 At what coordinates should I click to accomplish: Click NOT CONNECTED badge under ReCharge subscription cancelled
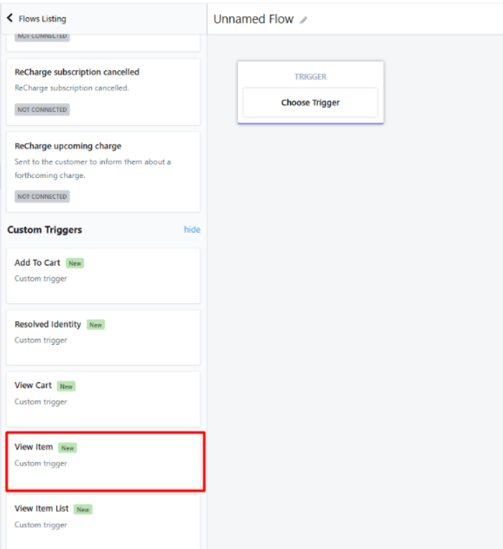(42, 110)
